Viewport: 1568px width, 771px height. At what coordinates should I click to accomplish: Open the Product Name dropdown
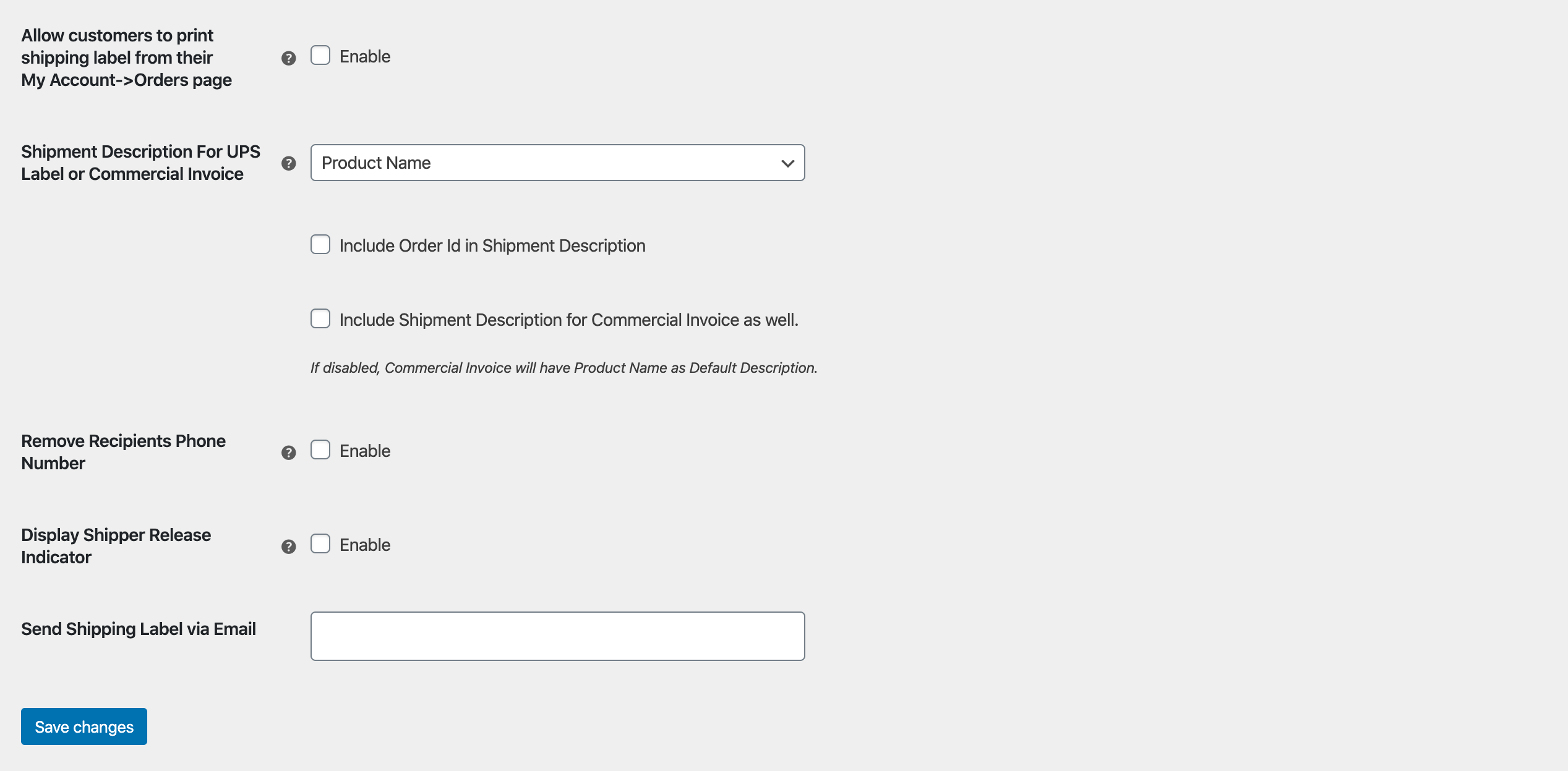coord(557,163)
